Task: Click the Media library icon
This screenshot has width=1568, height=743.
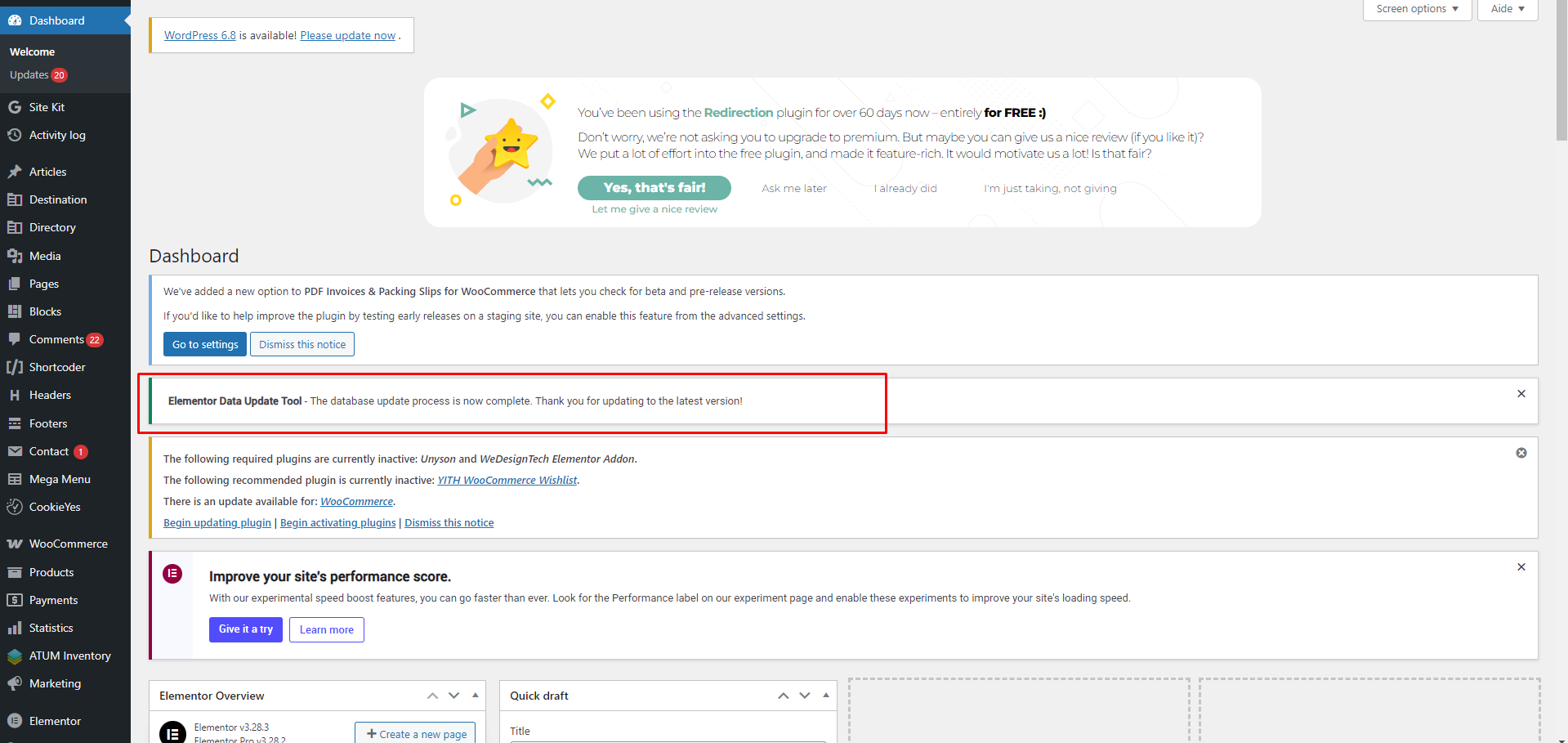Action: (15, 256)
